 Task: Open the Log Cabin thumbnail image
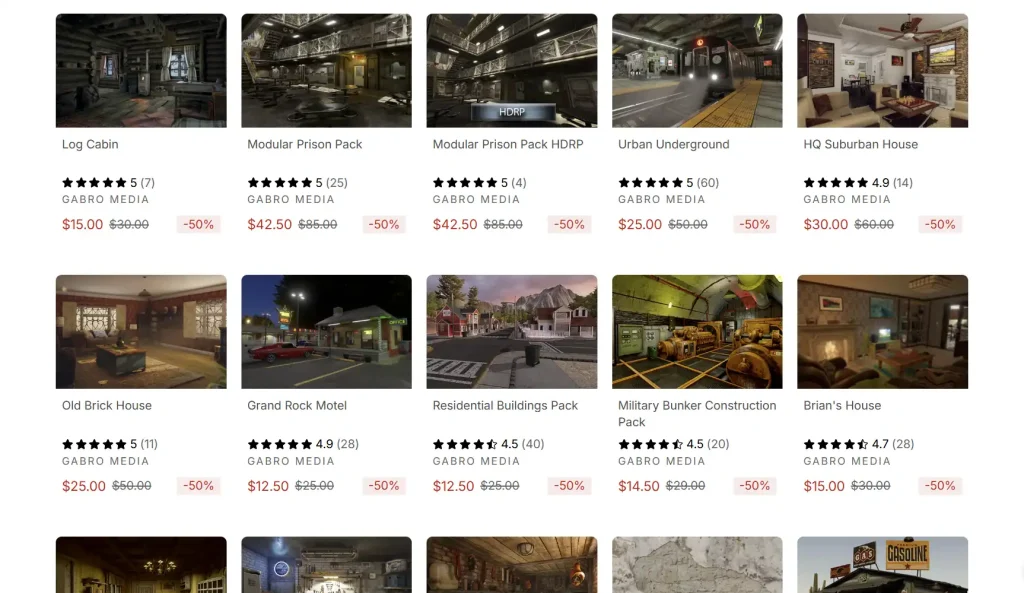[141, 71]
